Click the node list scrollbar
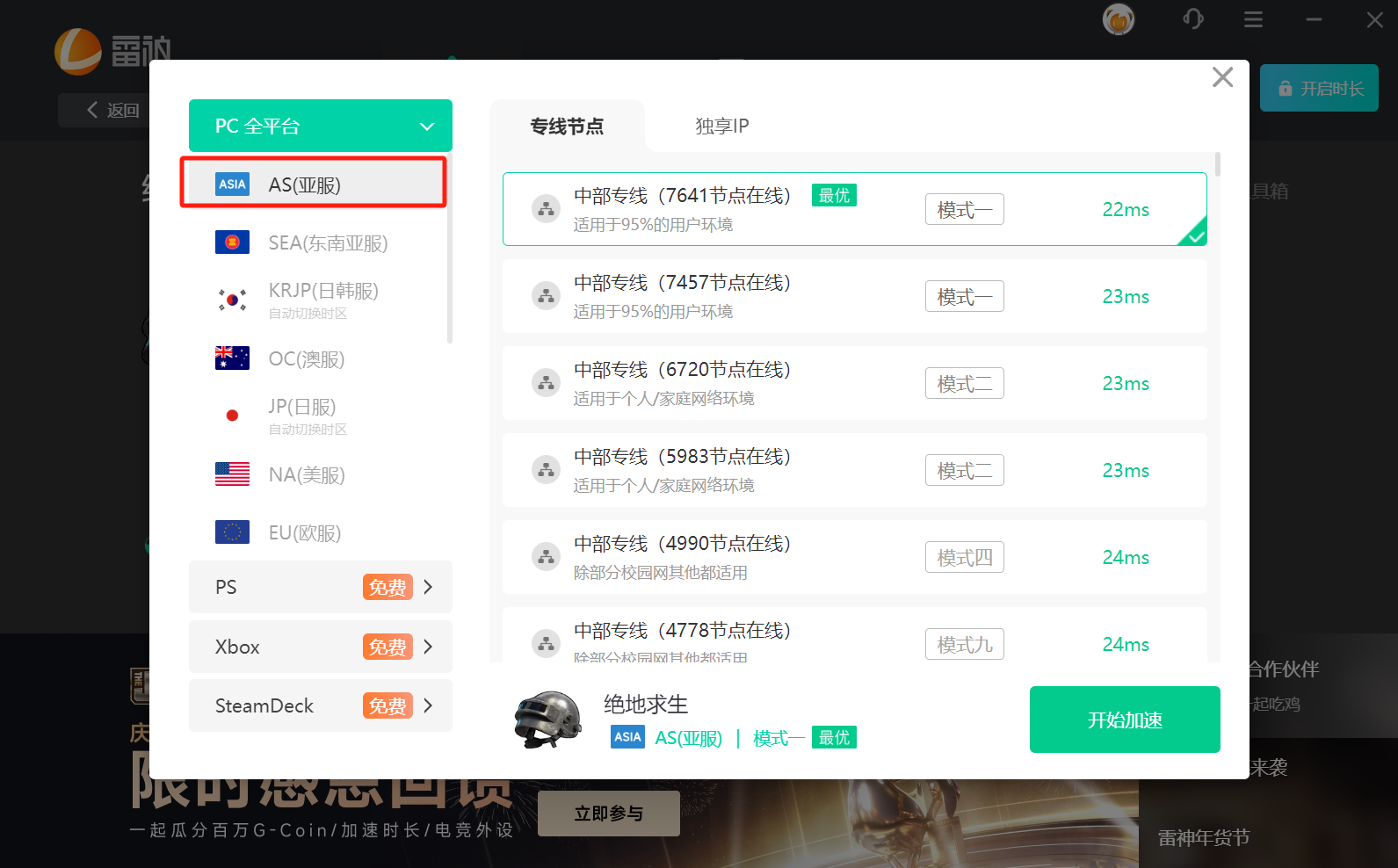The width and height of the screenshot is (1398, 868). [x=1218, y=164]
